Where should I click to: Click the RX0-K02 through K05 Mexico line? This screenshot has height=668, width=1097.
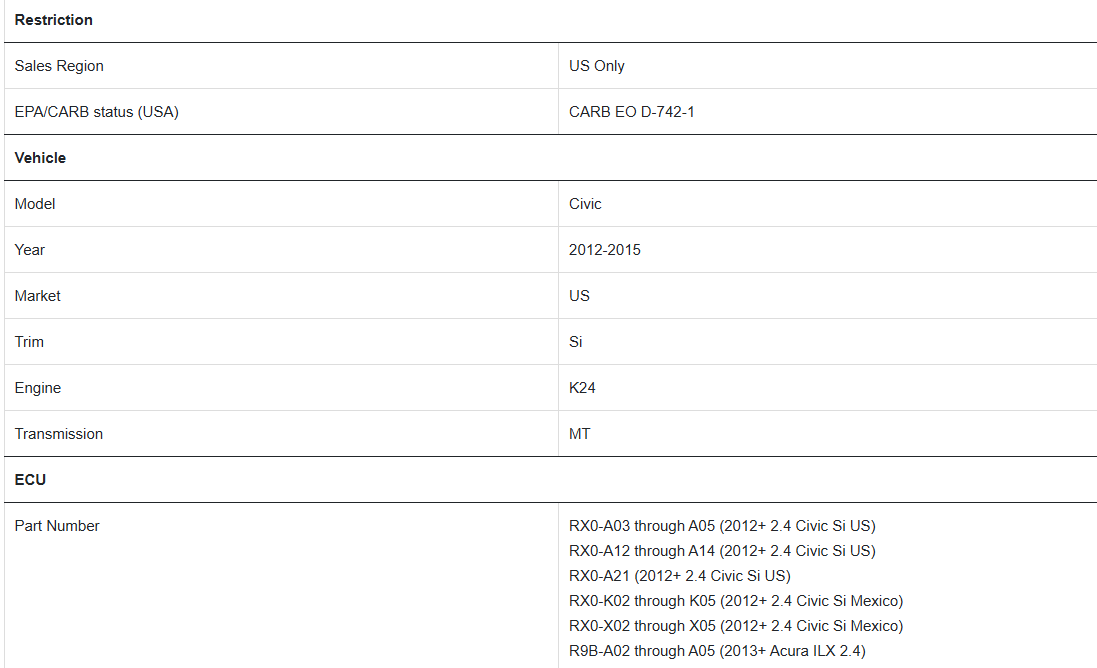point(736,602)
